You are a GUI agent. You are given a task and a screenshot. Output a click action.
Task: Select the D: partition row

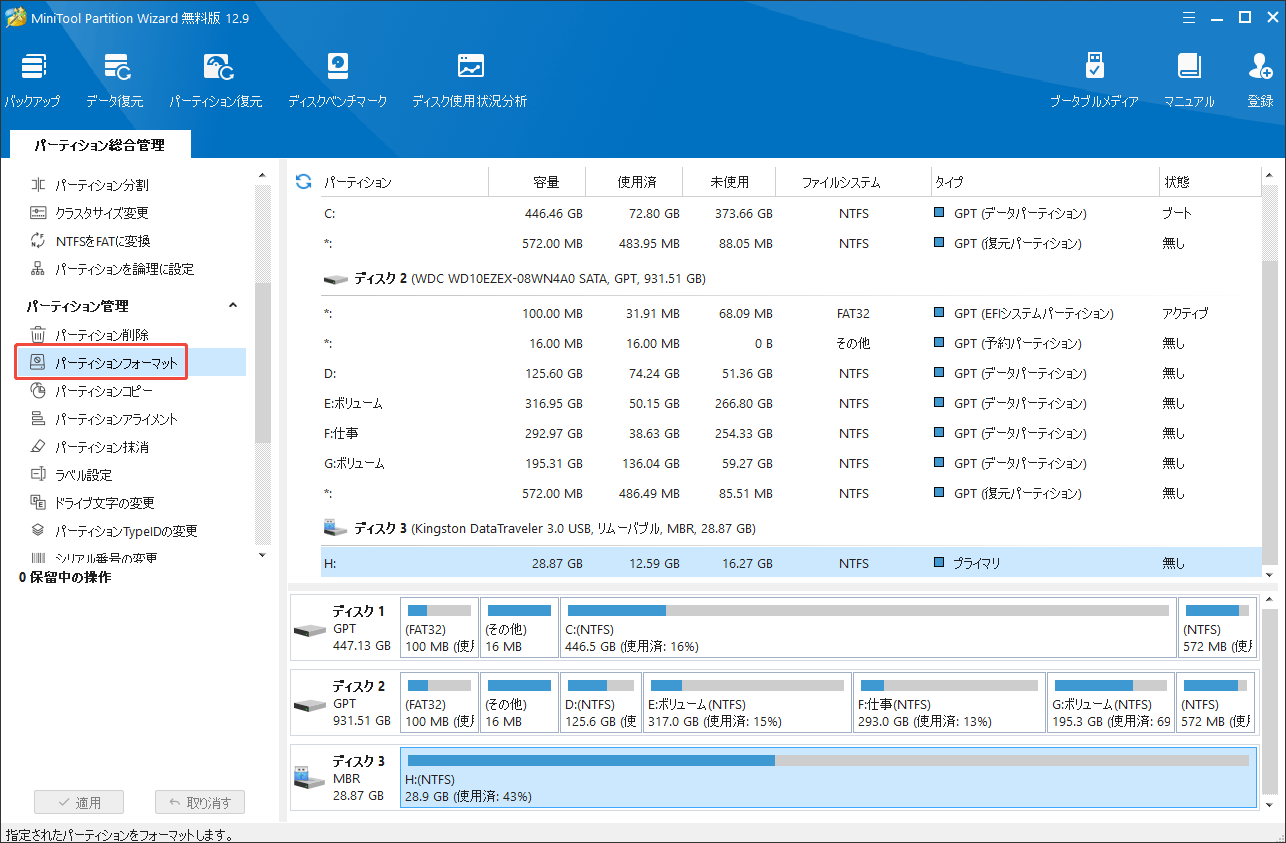[790, 373]
